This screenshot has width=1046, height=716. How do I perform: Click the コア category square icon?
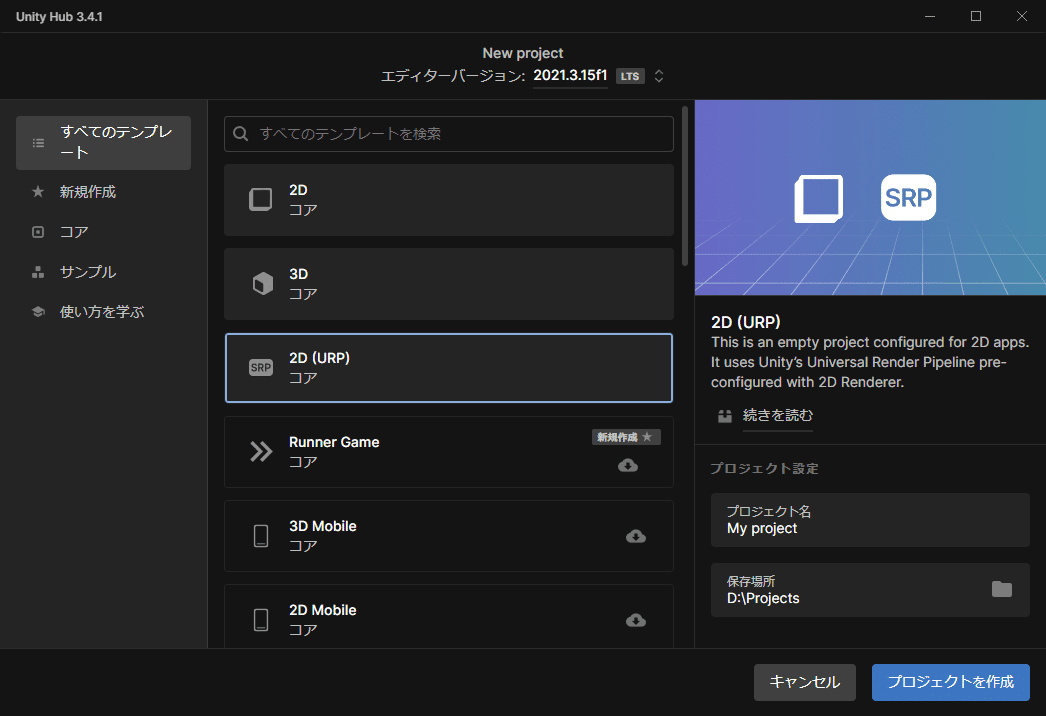point(38,232)
